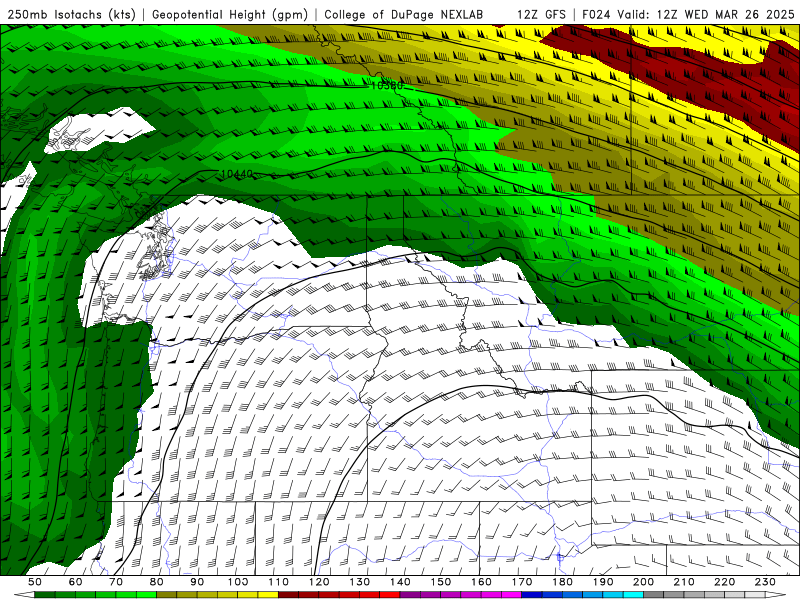The image size is (800, 600).
Task: Pick the olive swatch starting at 80
Action: click(x=166, y=595)
